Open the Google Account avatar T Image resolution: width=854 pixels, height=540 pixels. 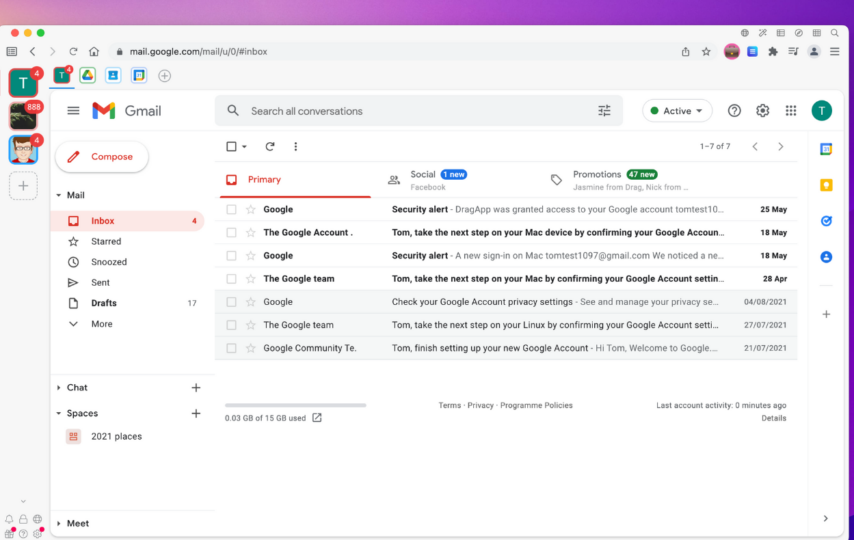coord(821,111)
